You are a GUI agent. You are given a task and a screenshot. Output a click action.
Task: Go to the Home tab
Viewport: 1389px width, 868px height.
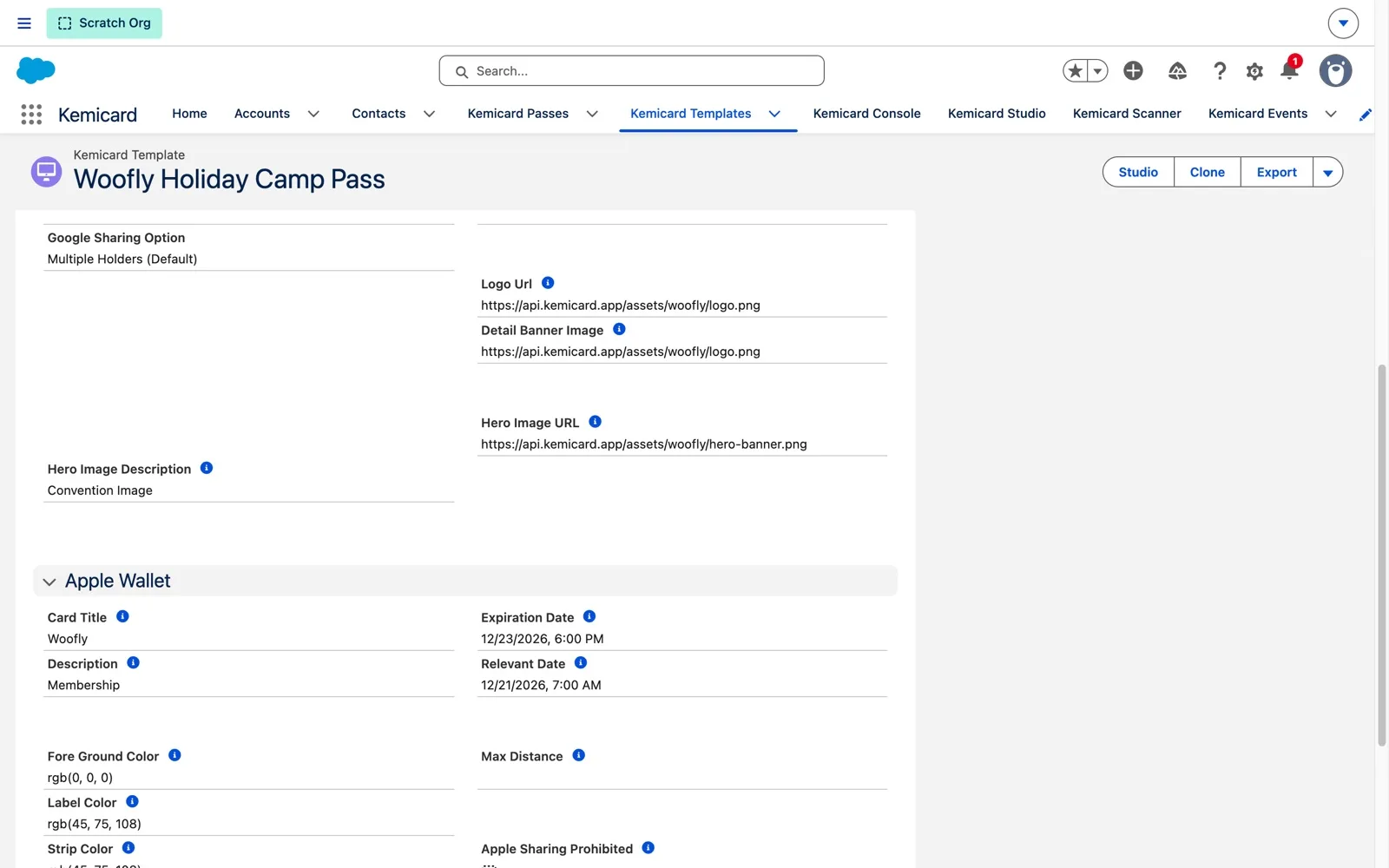pos(189,114)
